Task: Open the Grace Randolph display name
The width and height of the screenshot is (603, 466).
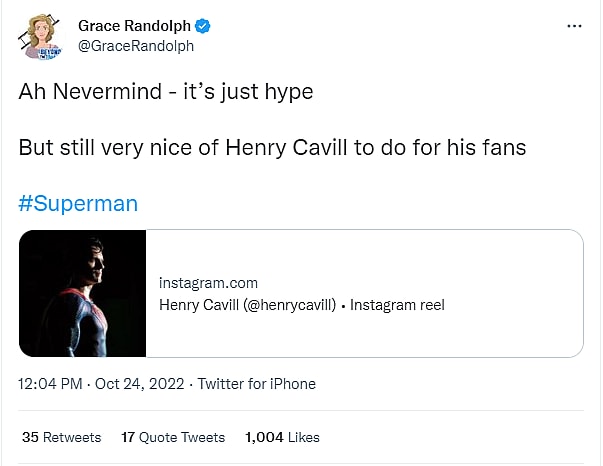Action: point(134,25)
